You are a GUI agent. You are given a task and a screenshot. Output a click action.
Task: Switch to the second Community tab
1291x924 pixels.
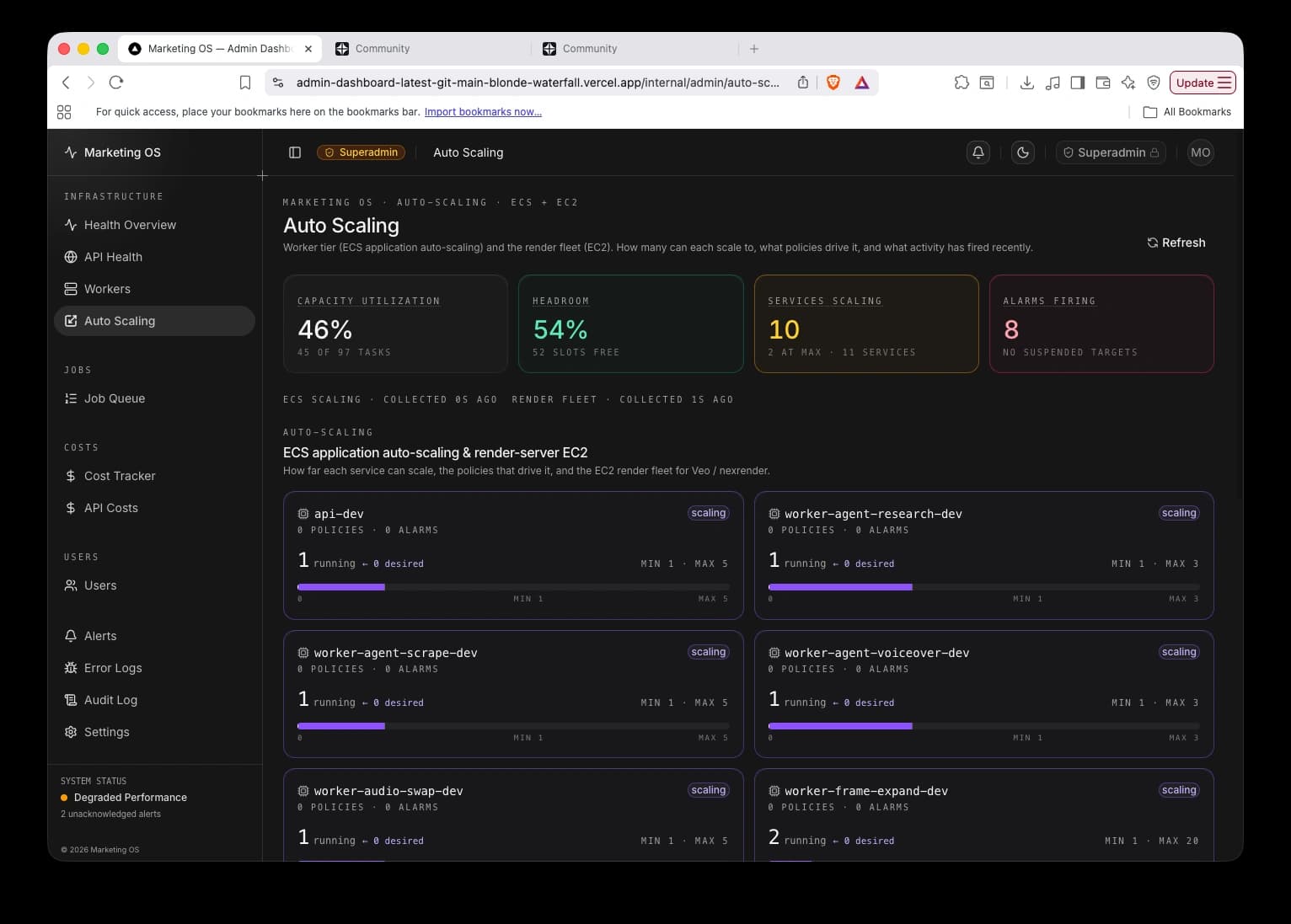click(x=635, y=49)
